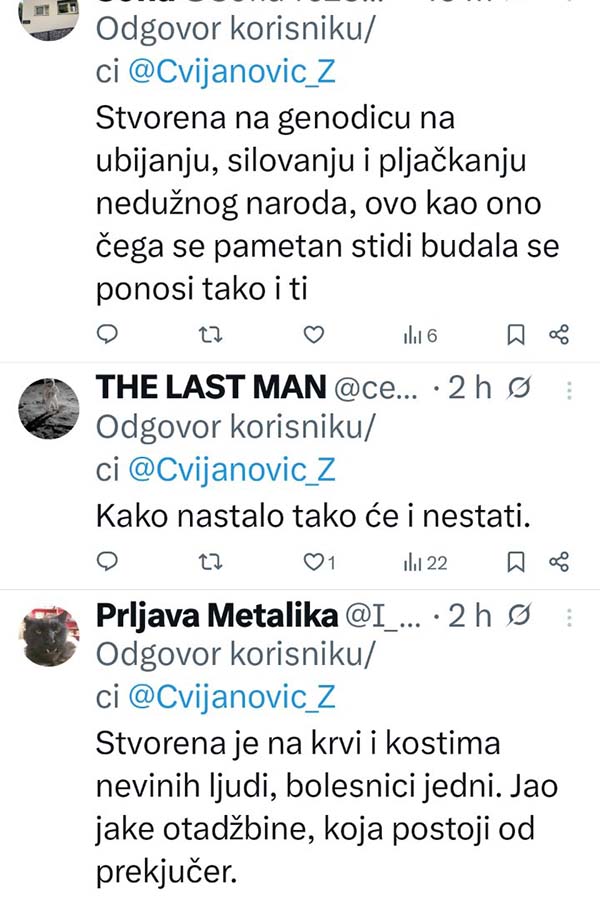Open THE LAST MAN profile name
The height and width of the screenshot is (900, 600).
pos(211,388)
